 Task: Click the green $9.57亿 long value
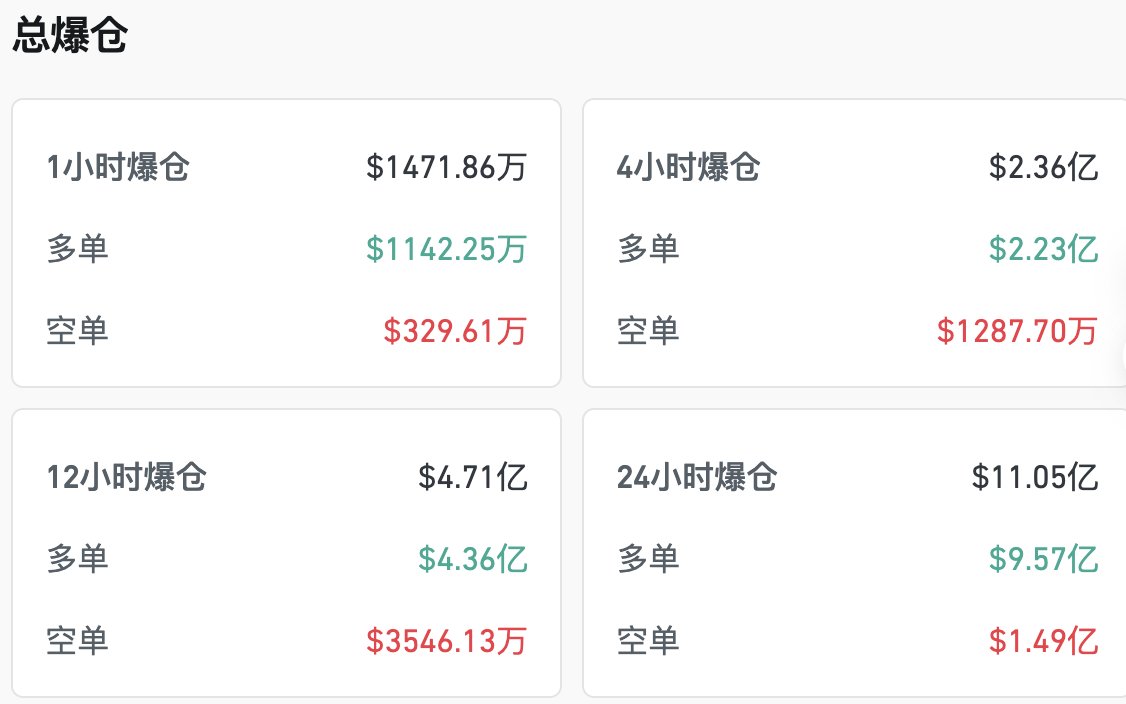click(x=1044, y=559)
